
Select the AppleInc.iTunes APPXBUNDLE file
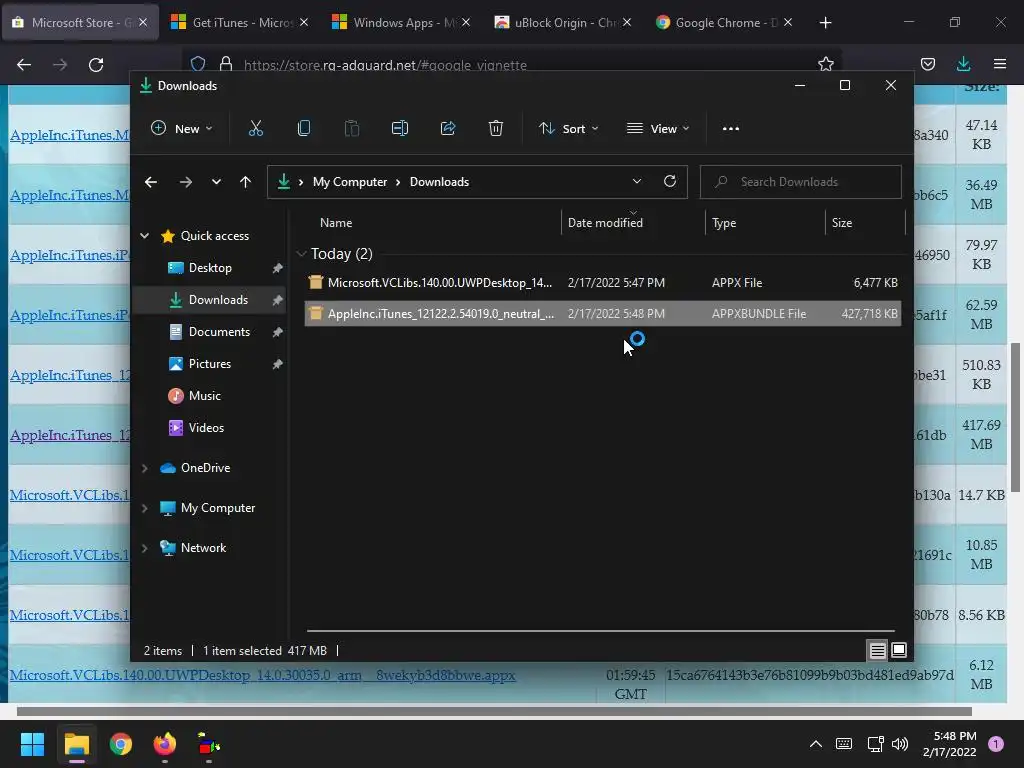point(602,313)
